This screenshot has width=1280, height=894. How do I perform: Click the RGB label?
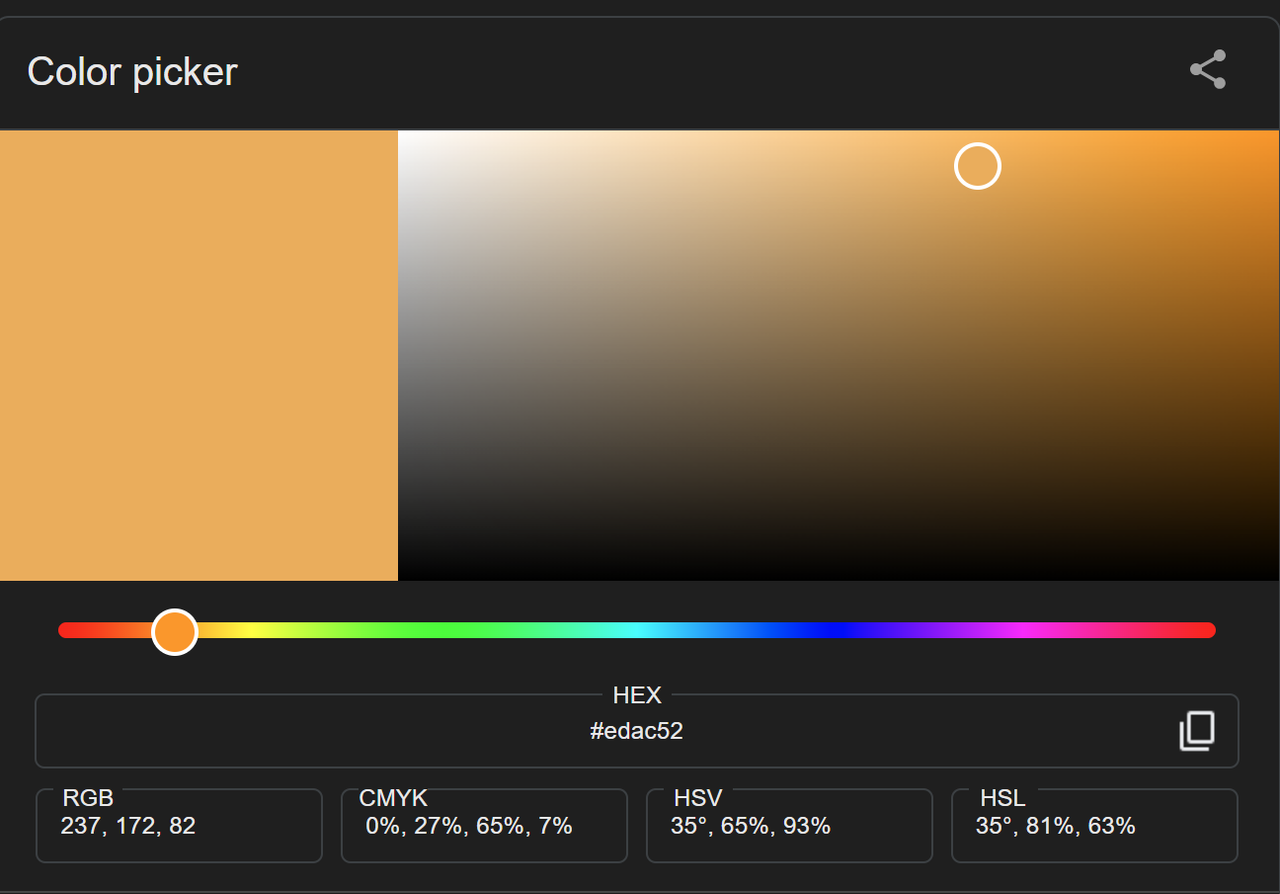[88, 798]
